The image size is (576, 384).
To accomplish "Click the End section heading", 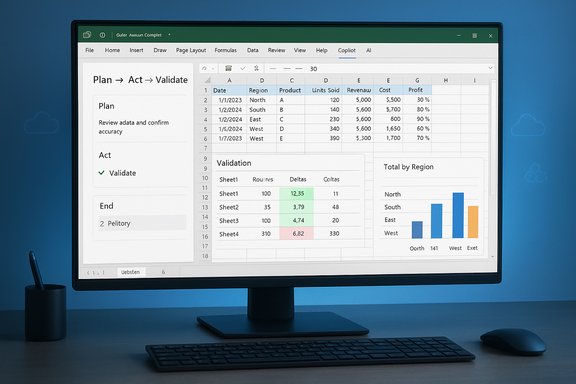I will pos(106,206).
